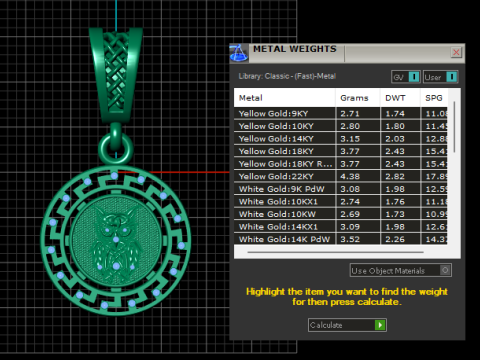The width and height of the screenshot is (480, 360).
Task: Click the Metal Weights title bar
Action: pos(347,53)
